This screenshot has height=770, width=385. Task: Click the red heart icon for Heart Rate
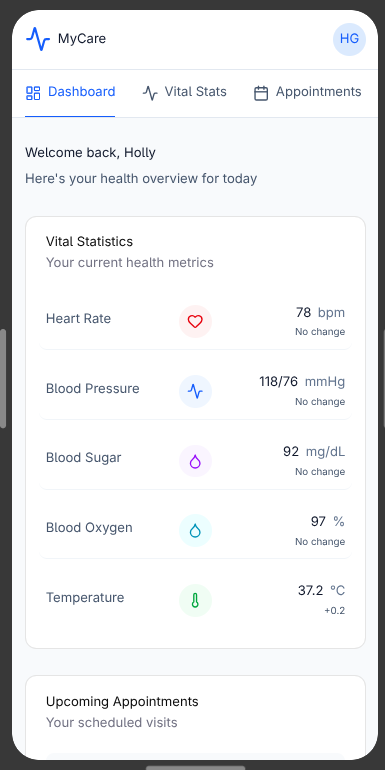coord(195,322)
